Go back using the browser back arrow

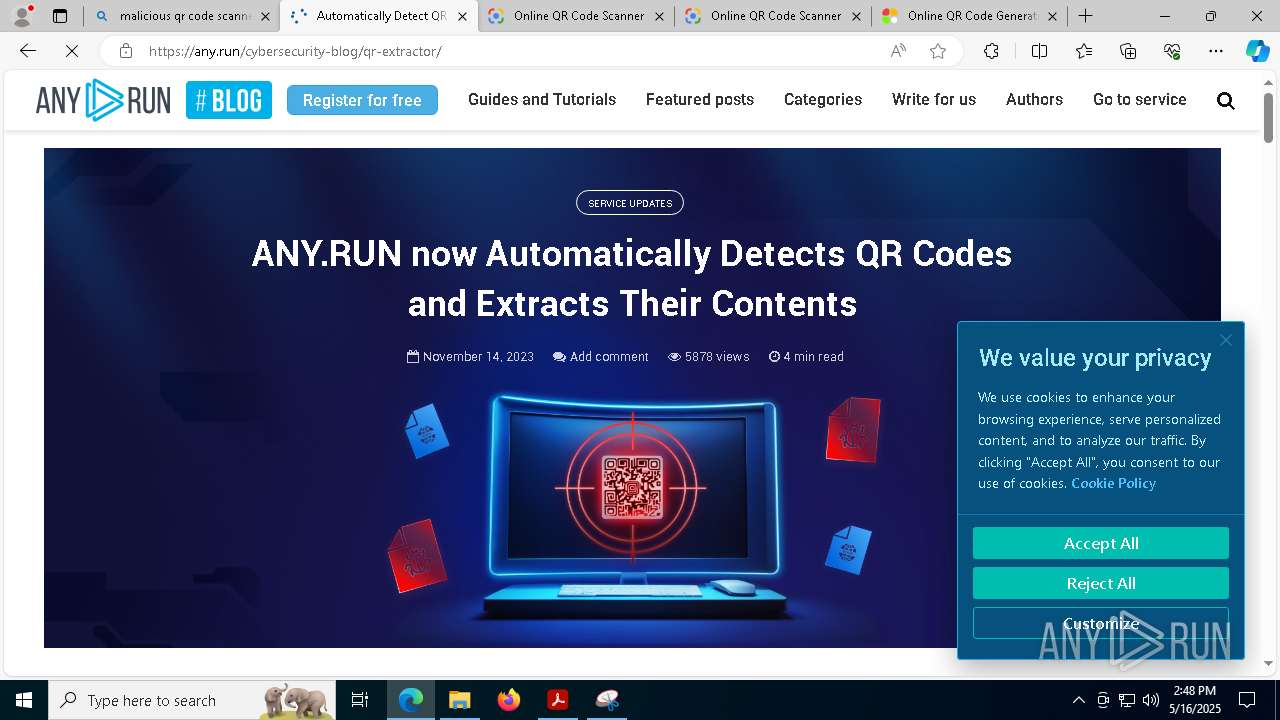[28, 51]
